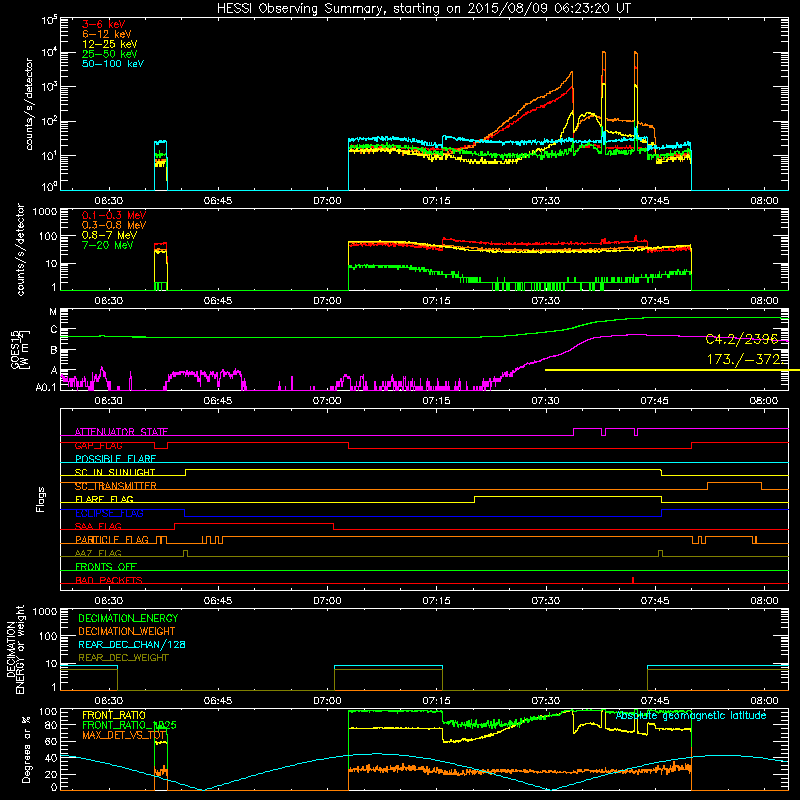Click the Flags vertical axis title
This screenshot has height=800, width=800.
41,499
